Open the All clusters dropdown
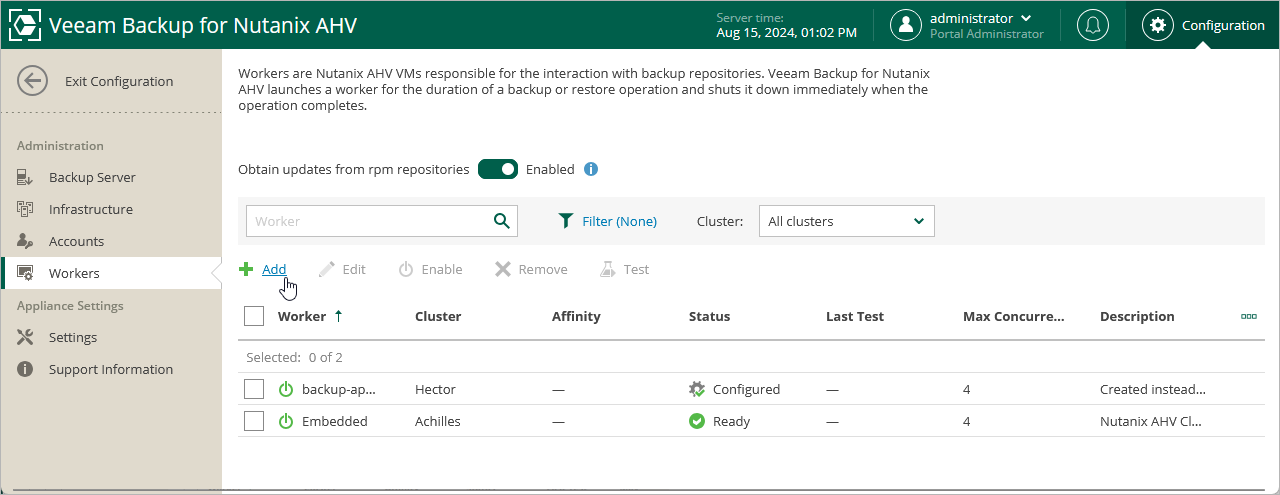Image resolution: width=1280 pixels, height=495 pixels. 846,221
